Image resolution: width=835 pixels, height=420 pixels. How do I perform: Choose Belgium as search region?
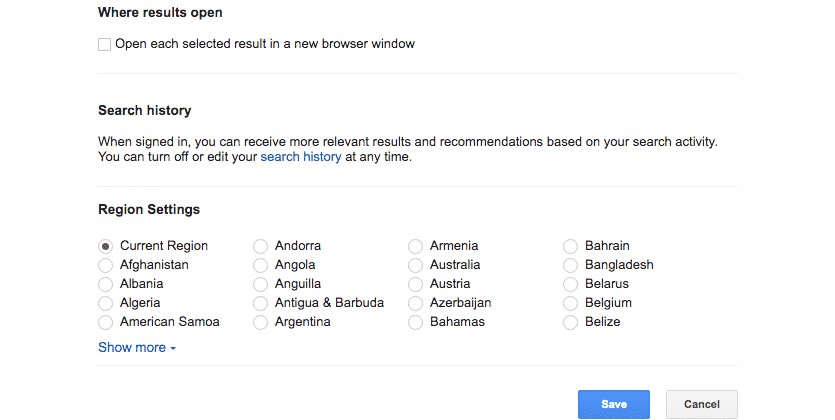(570, 303)
